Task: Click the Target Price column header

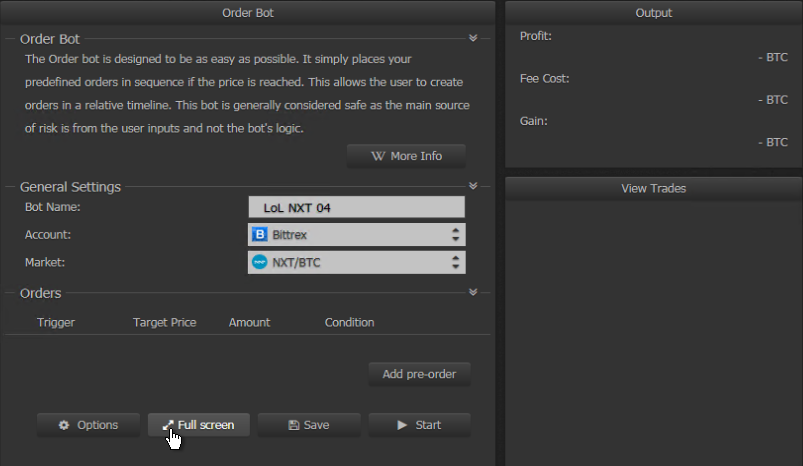Action: pos(164,323)
